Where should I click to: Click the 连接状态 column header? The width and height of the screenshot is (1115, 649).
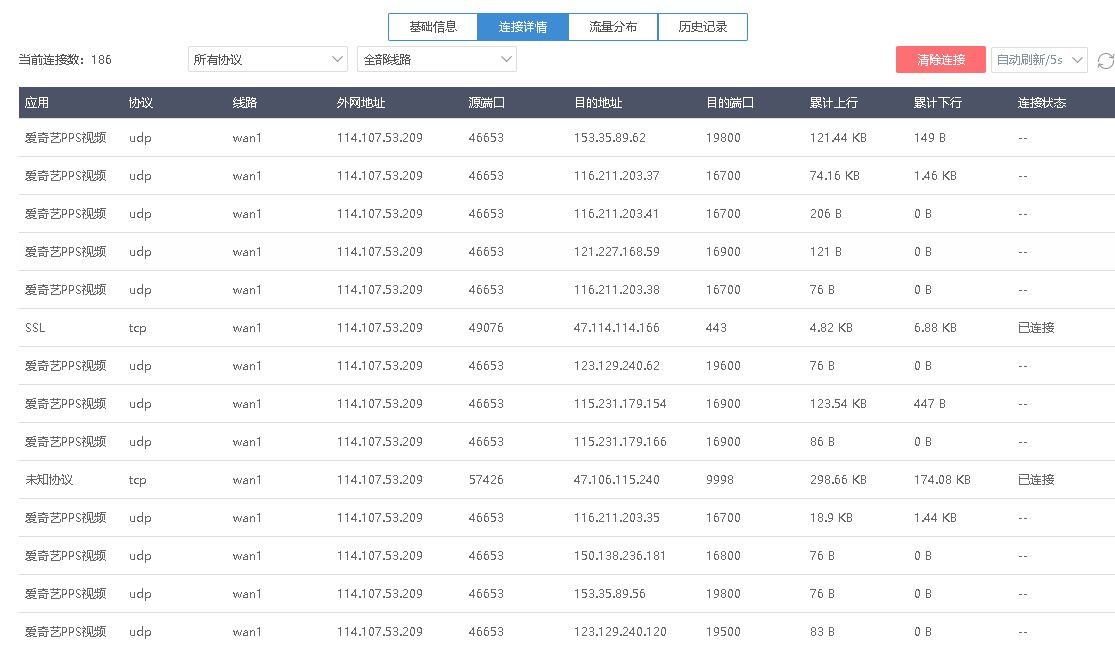[x=1042, y=102]
